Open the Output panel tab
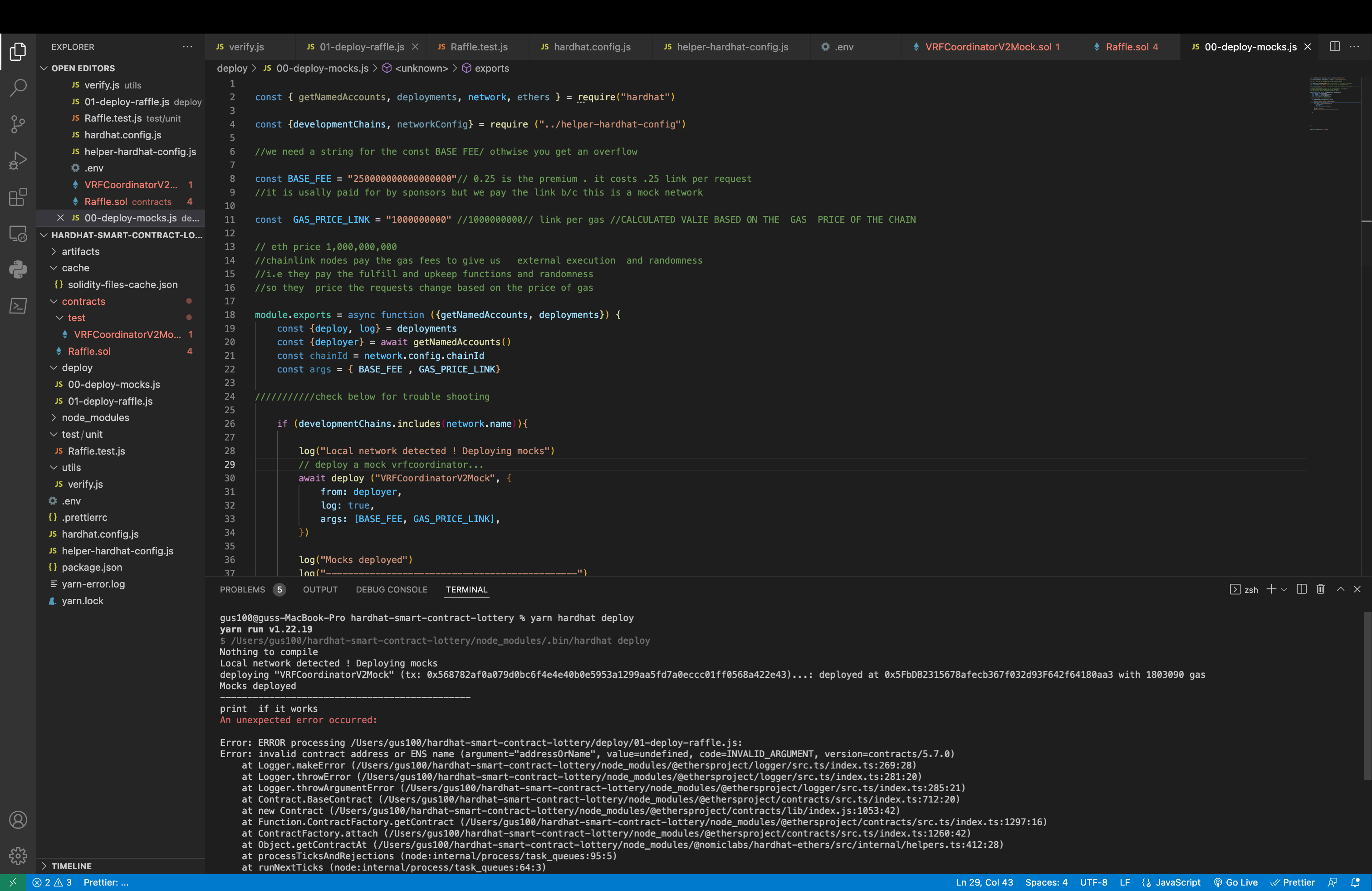Image resolution: width=1372 pixels, height=891 pixels. pos(320,590)
